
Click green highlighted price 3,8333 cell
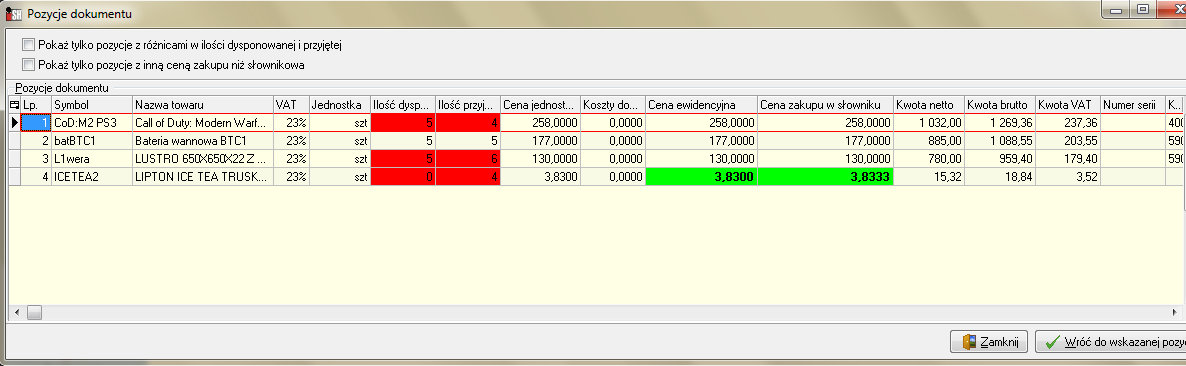click(825, 176)
